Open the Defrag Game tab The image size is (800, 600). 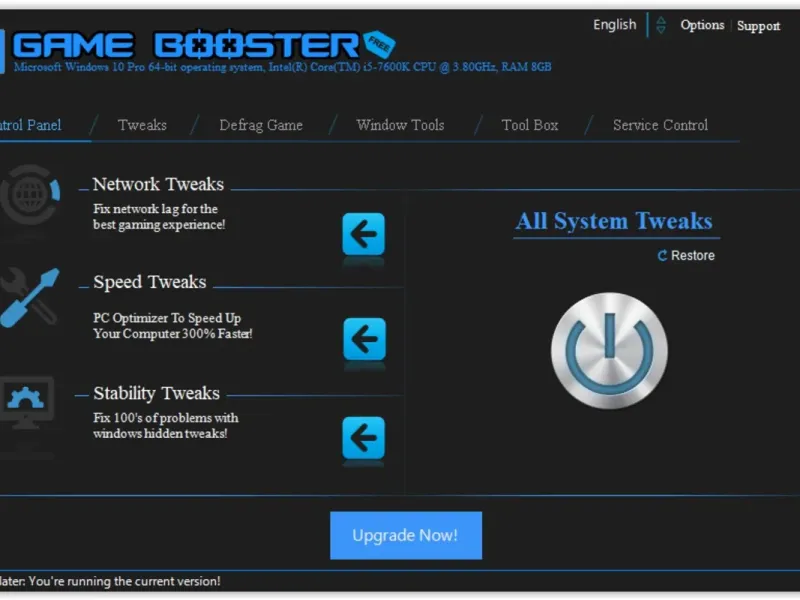[261, 125]
